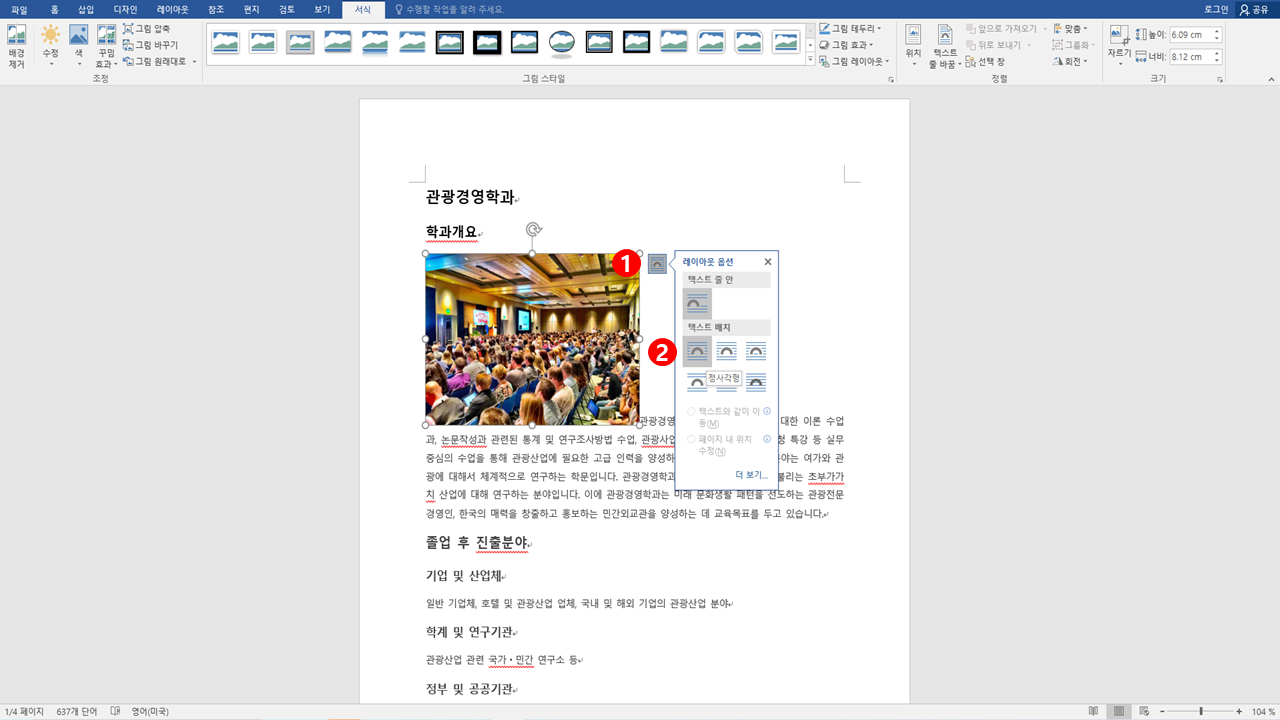This screenshot has width=1280, height=720.
Task: Open the 크기 size dialog launcher
Action: [1220, 79]
